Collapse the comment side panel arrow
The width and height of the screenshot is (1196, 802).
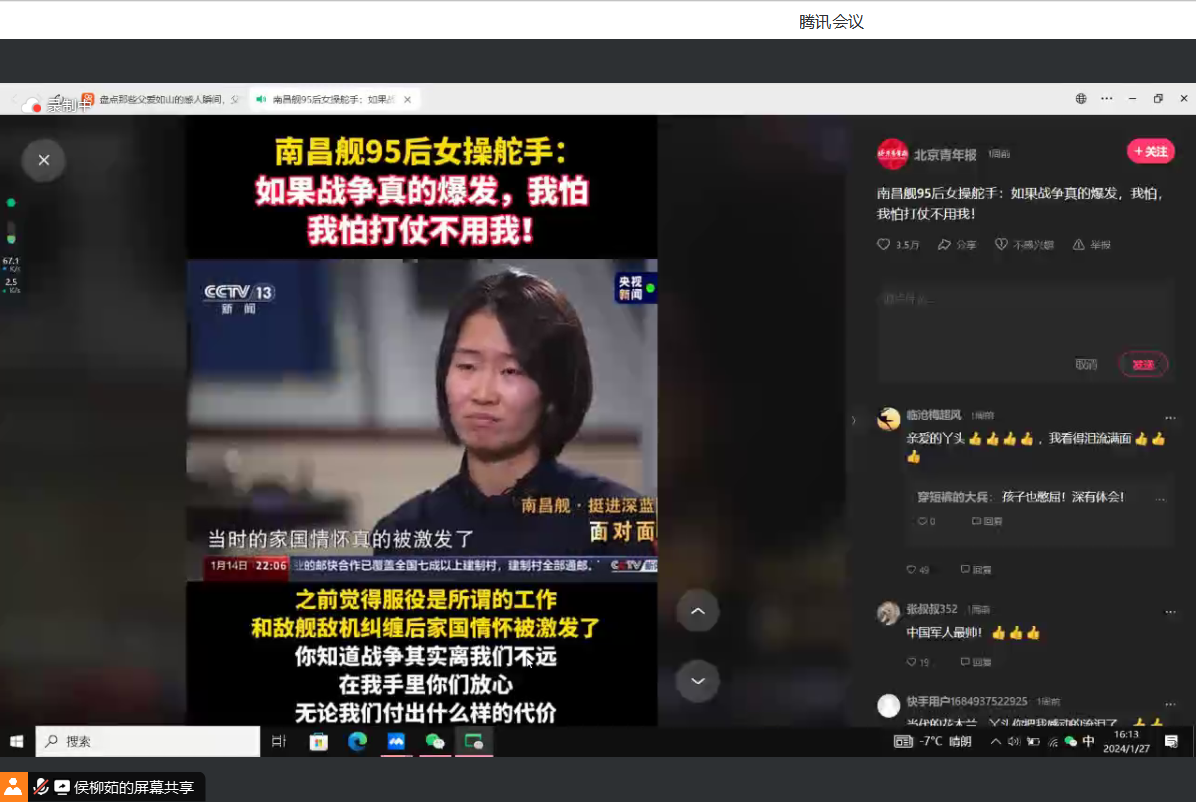tap(853, 421)
